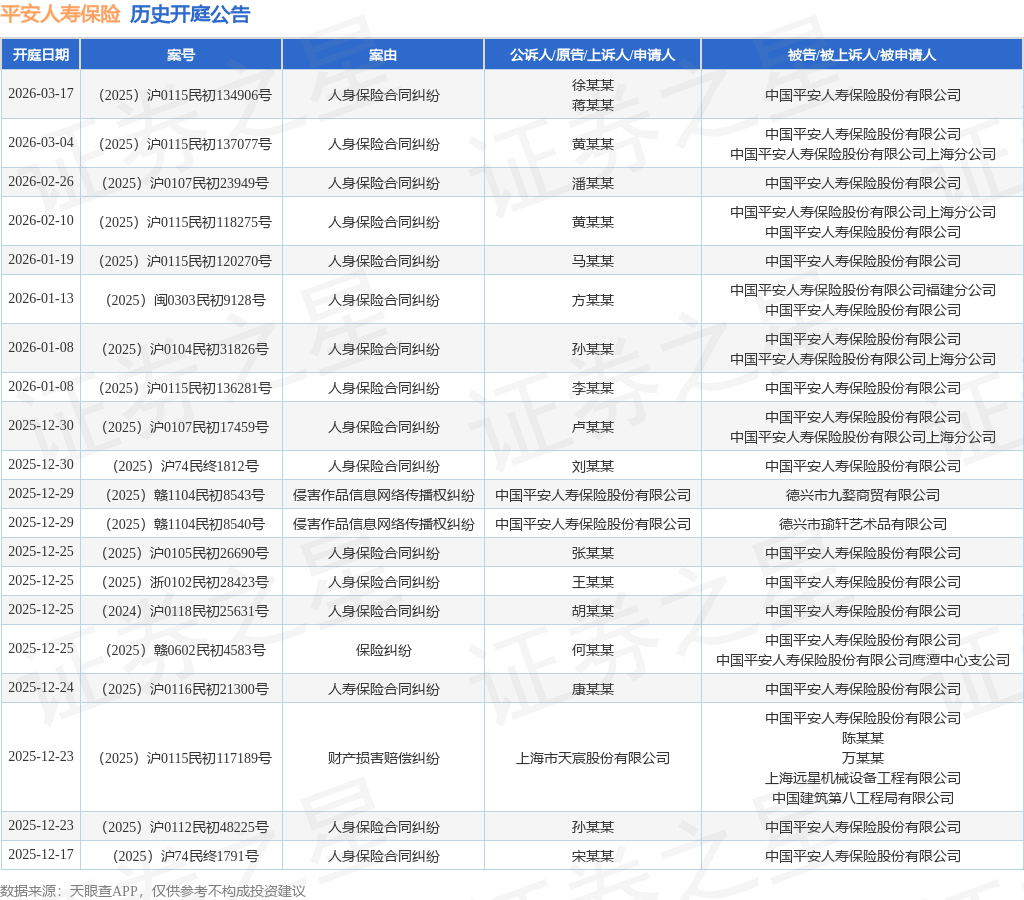The width and height of the screenshot is (1024, 900).
Task: Select the date 2025-12-24
Action: pyautogui.click(x=40, y=687)
